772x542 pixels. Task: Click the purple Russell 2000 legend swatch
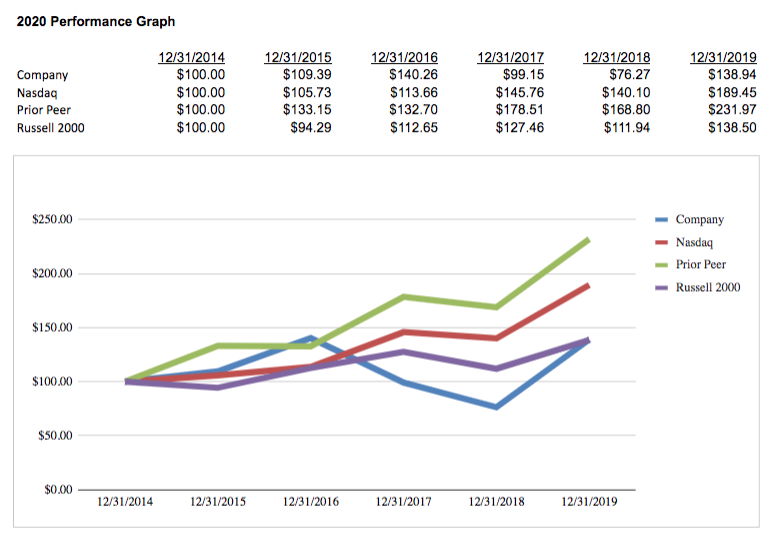point(661,288)
